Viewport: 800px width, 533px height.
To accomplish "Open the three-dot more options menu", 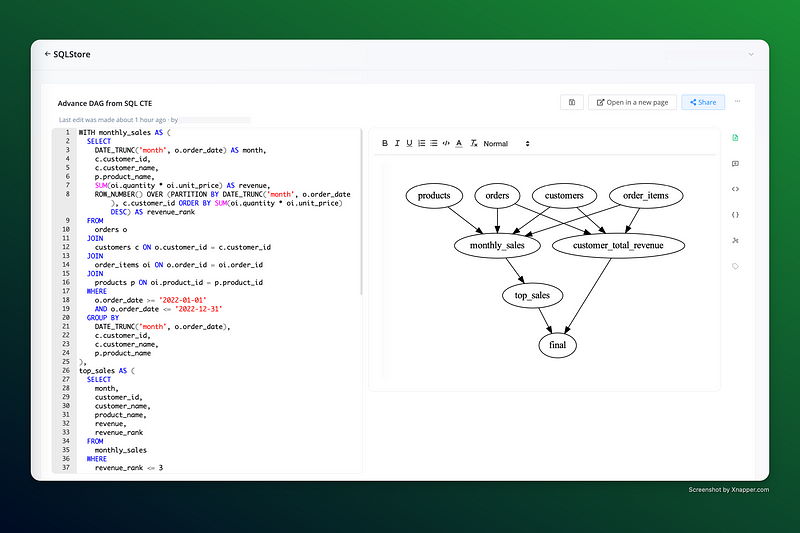I will pos(737,101).
